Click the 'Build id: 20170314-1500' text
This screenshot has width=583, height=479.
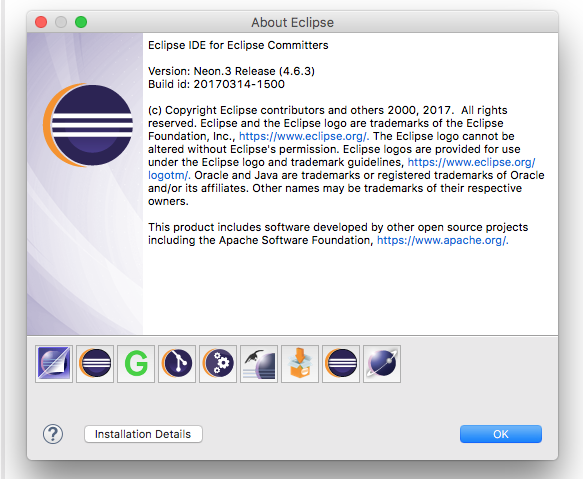point(216,84)
